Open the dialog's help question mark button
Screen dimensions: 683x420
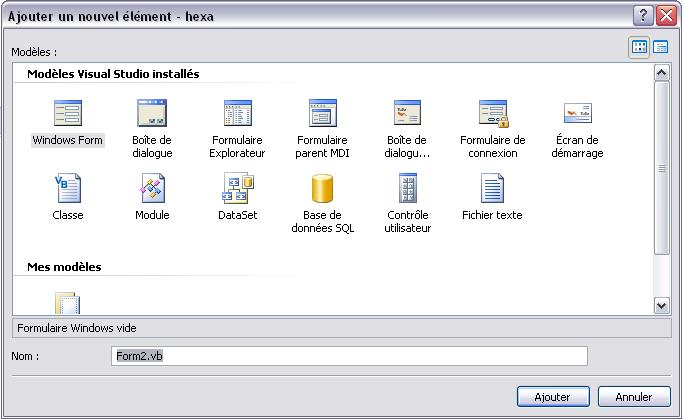(643, 15)
